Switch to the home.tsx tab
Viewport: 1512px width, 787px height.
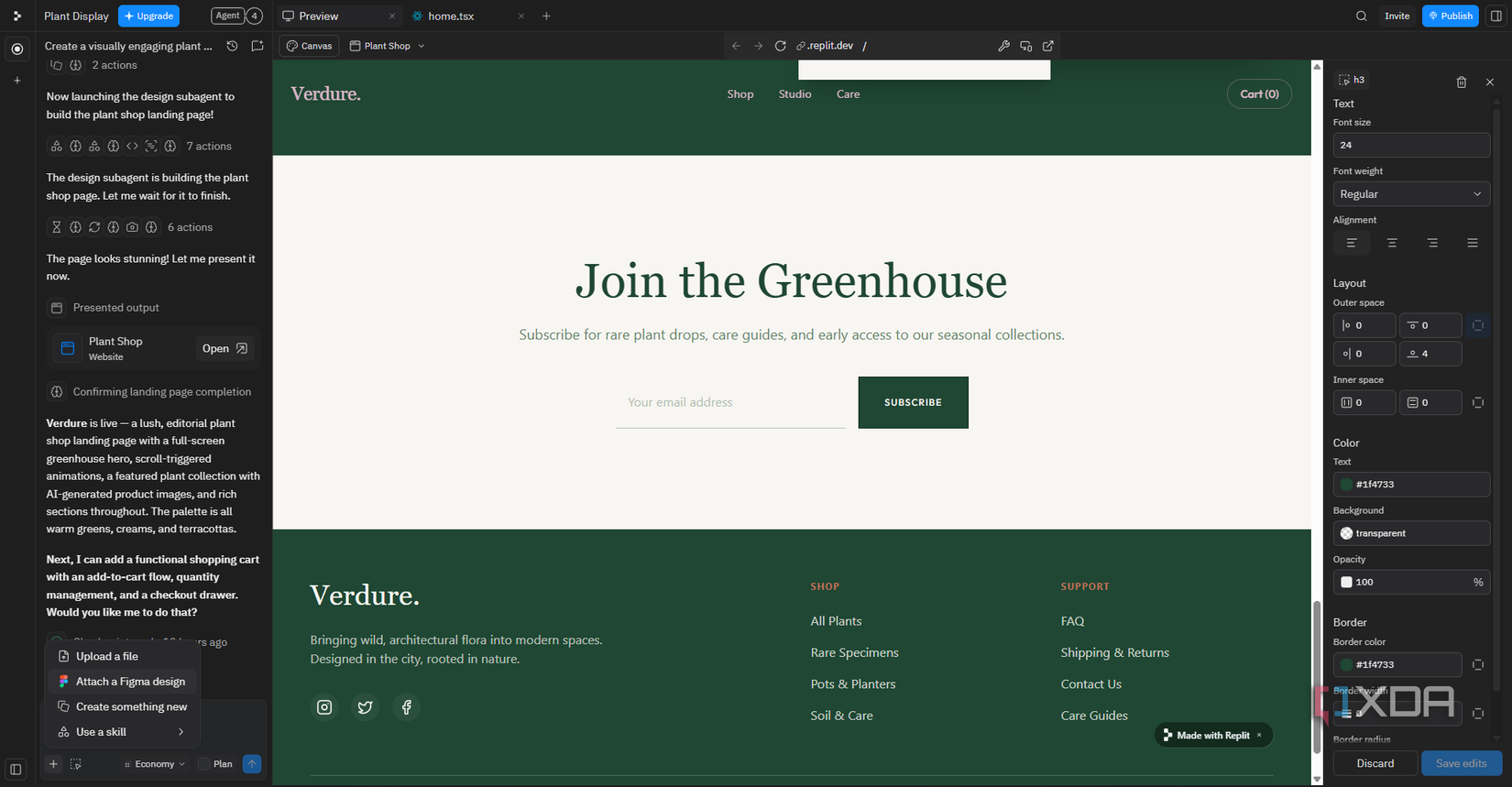[451, 16]
